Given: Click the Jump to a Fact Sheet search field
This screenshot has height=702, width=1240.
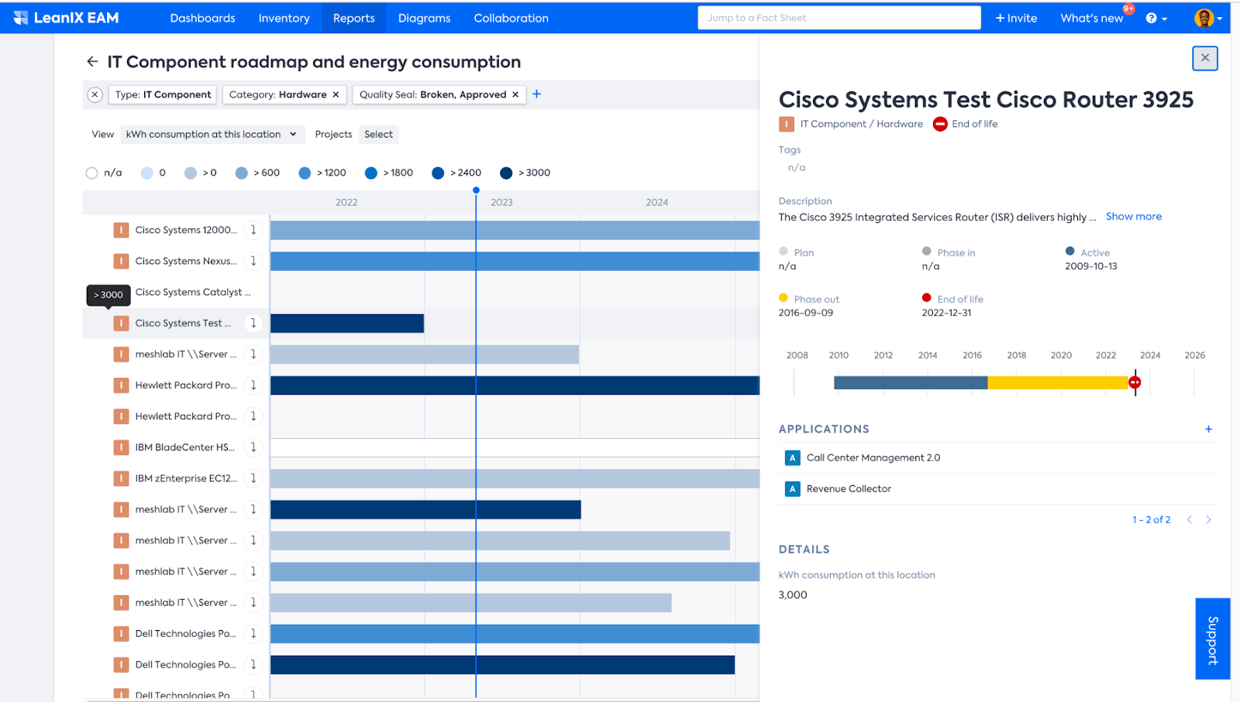Looking at the screenshot, I should tap(838, 17).
